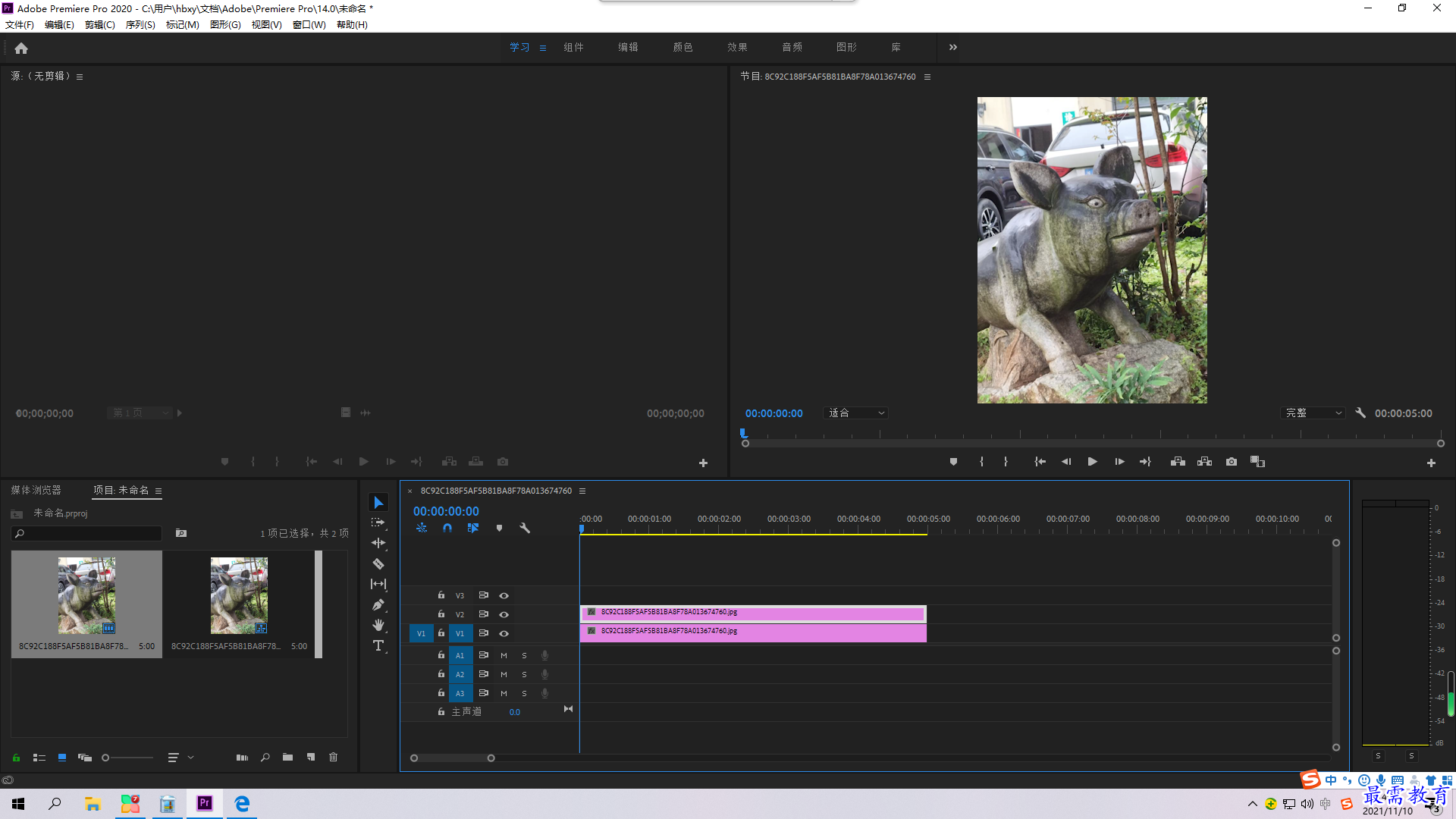Toggle V3 track visibility eye

504,595
